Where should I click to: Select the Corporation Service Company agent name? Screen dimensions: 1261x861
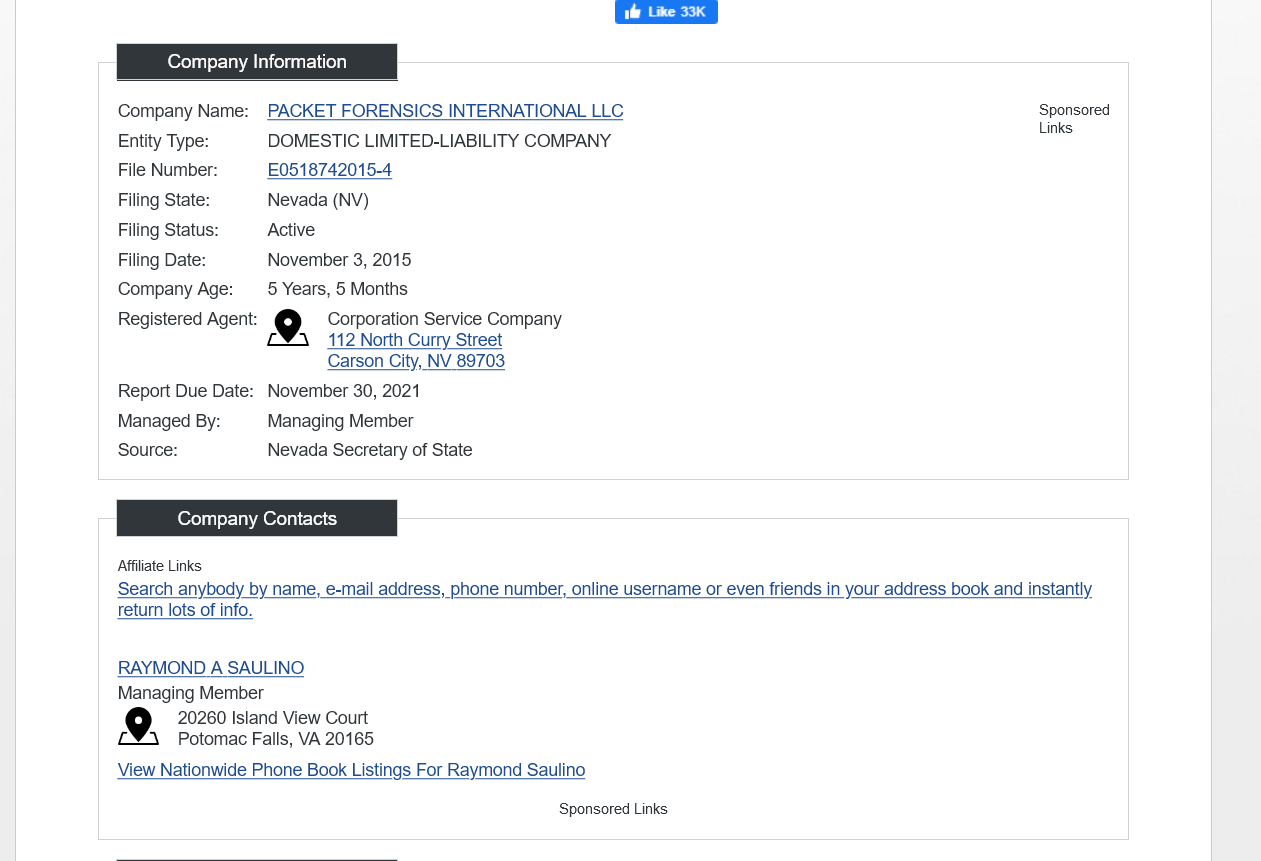pos(444,319)
